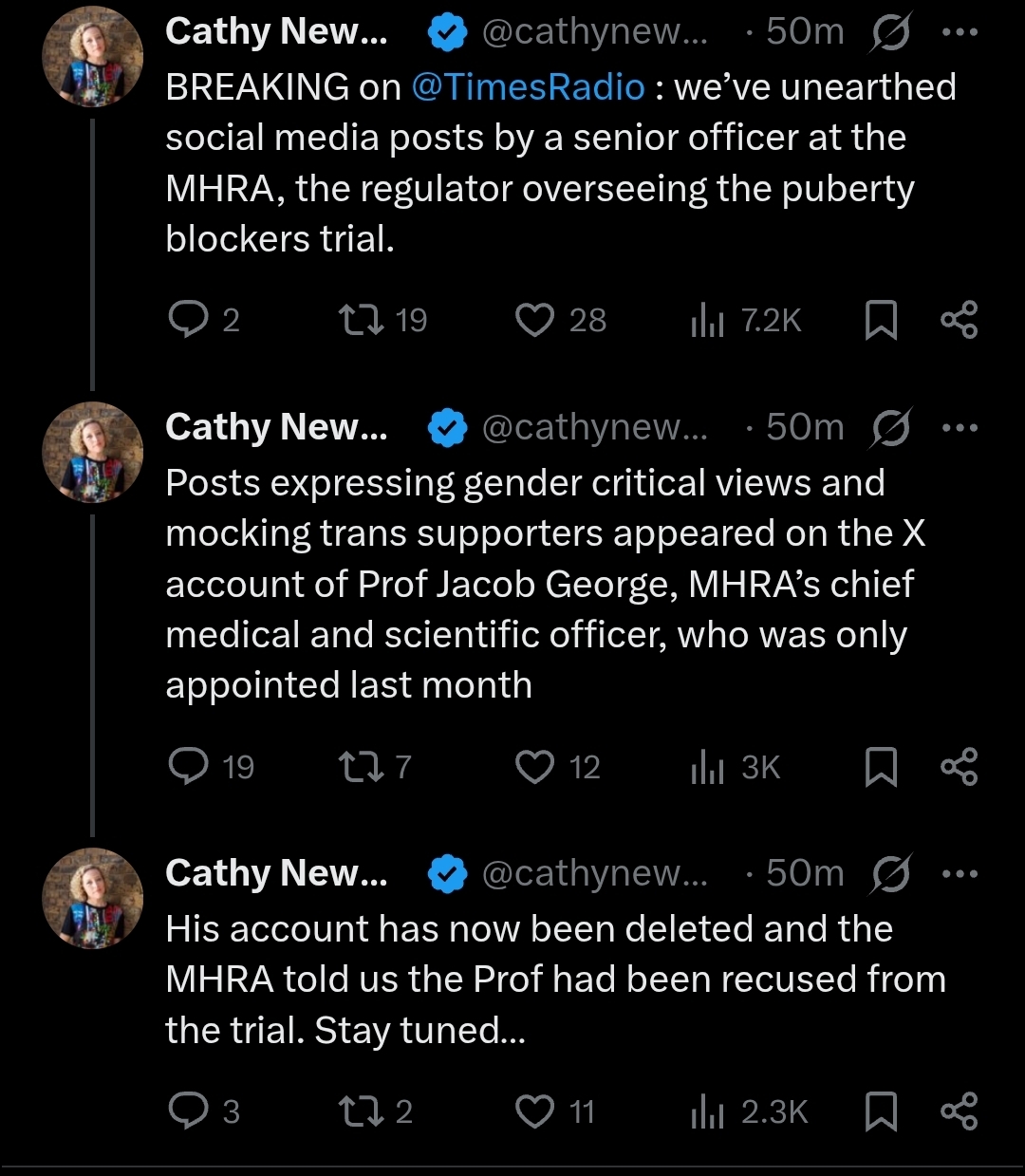The image size is (1025, 1176).
Task: Bookmark the 'account has been deleted' post
Action: click(x=881, y=1111)
